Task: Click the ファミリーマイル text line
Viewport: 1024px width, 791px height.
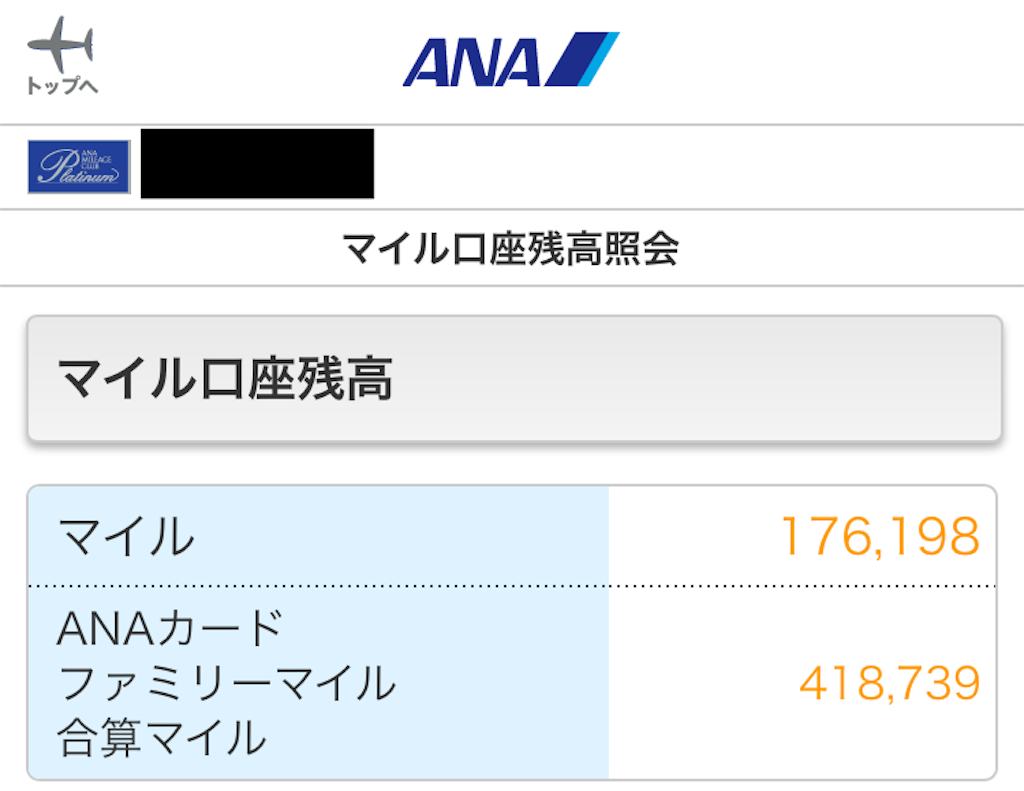Action: [x=227, y=684]
